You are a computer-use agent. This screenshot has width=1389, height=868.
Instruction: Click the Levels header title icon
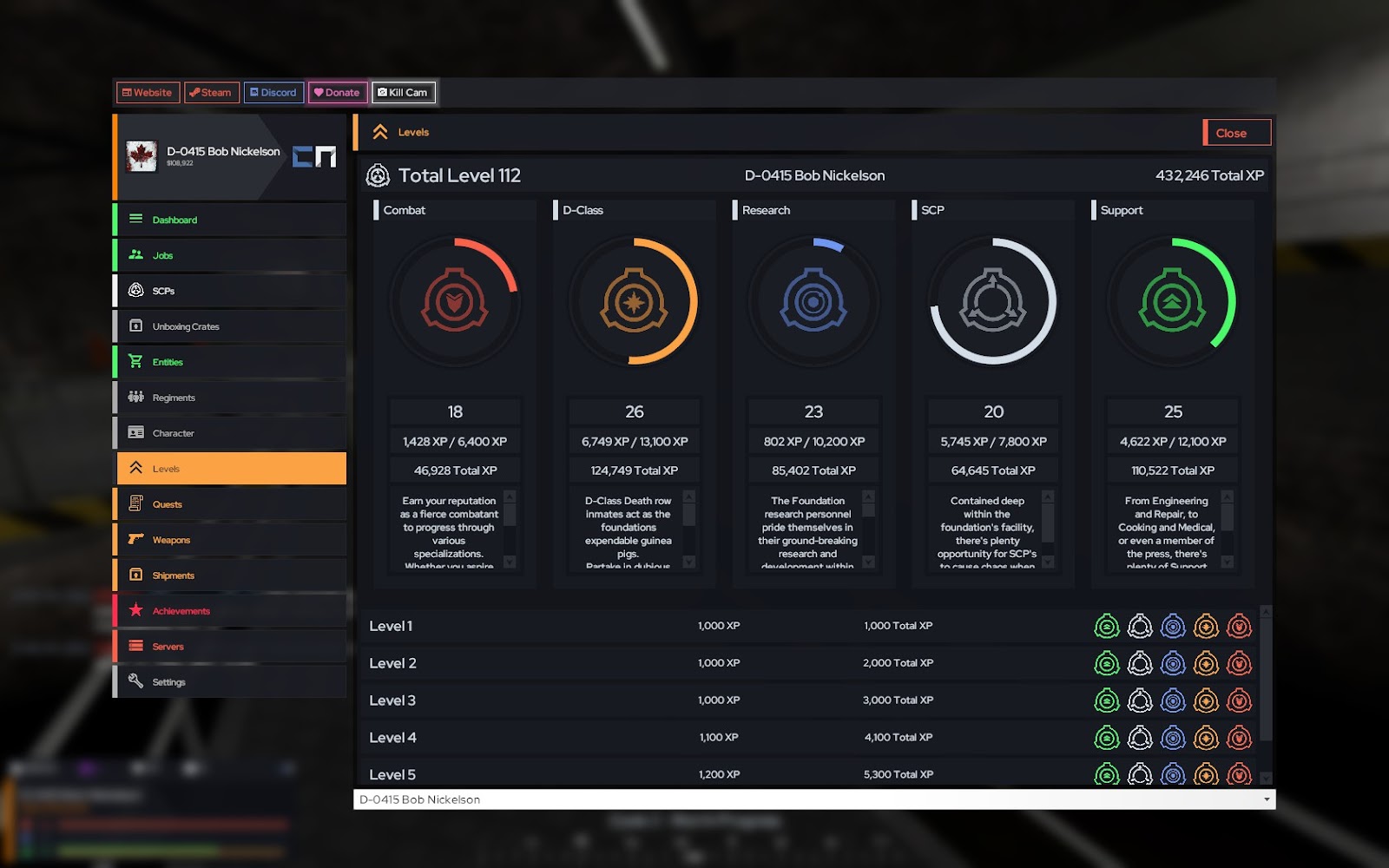click(380, 132)
